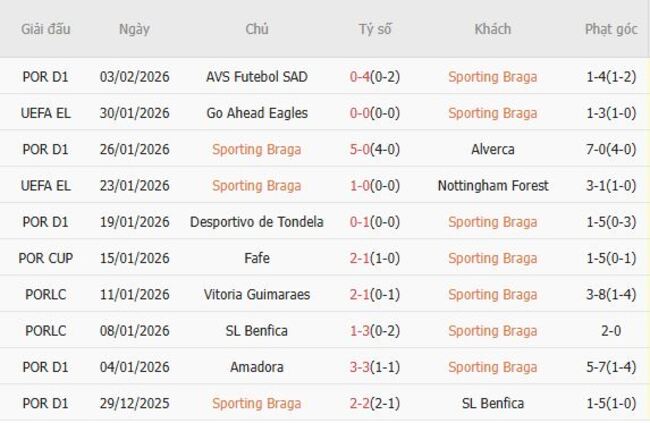Open the Amadora team link
Screen dimensions: 650x423
coord(256,367)
